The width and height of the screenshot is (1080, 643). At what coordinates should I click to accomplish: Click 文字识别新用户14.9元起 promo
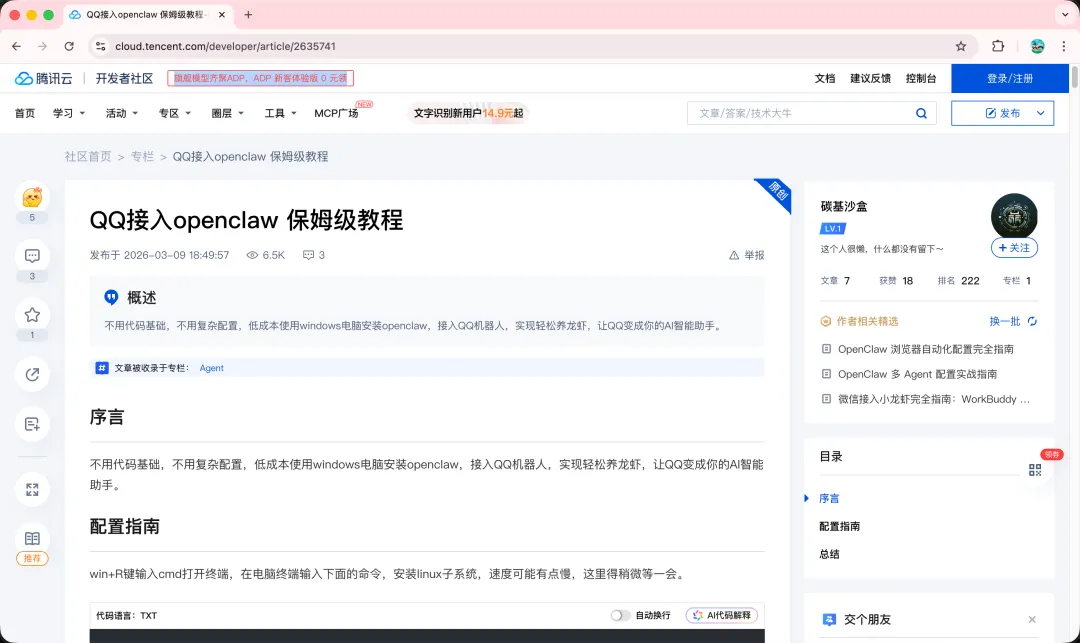(468, 114)
